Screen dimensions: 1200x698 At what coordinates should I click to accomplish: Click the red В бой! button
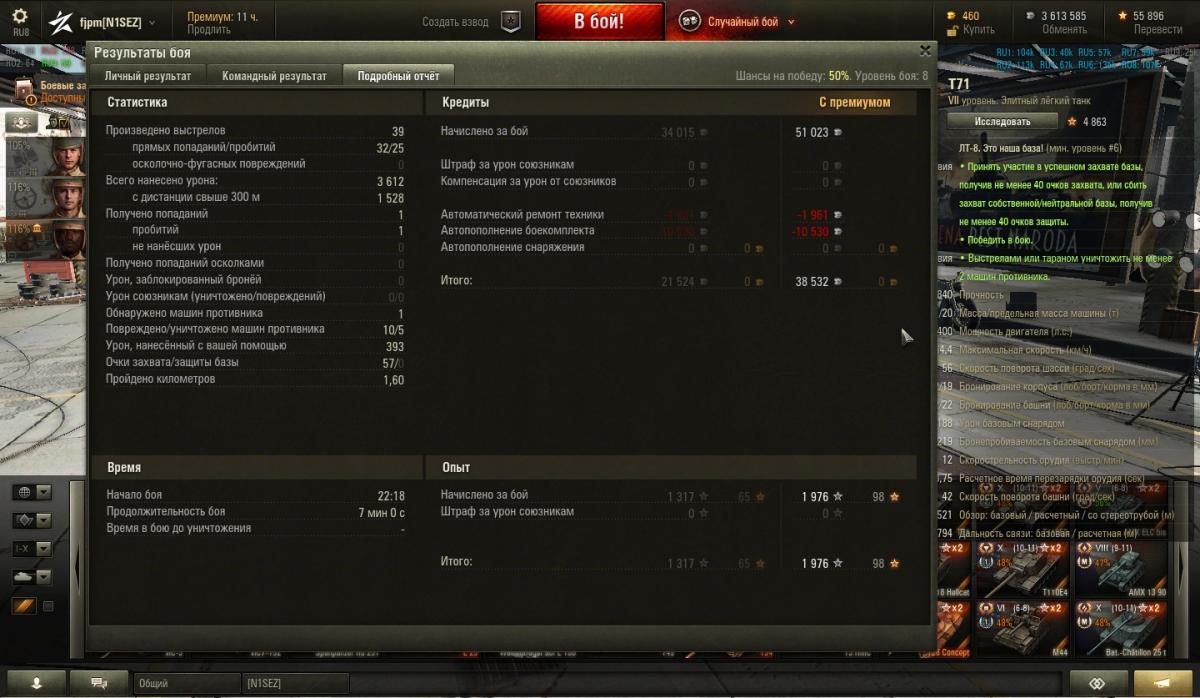pos(599,21)
